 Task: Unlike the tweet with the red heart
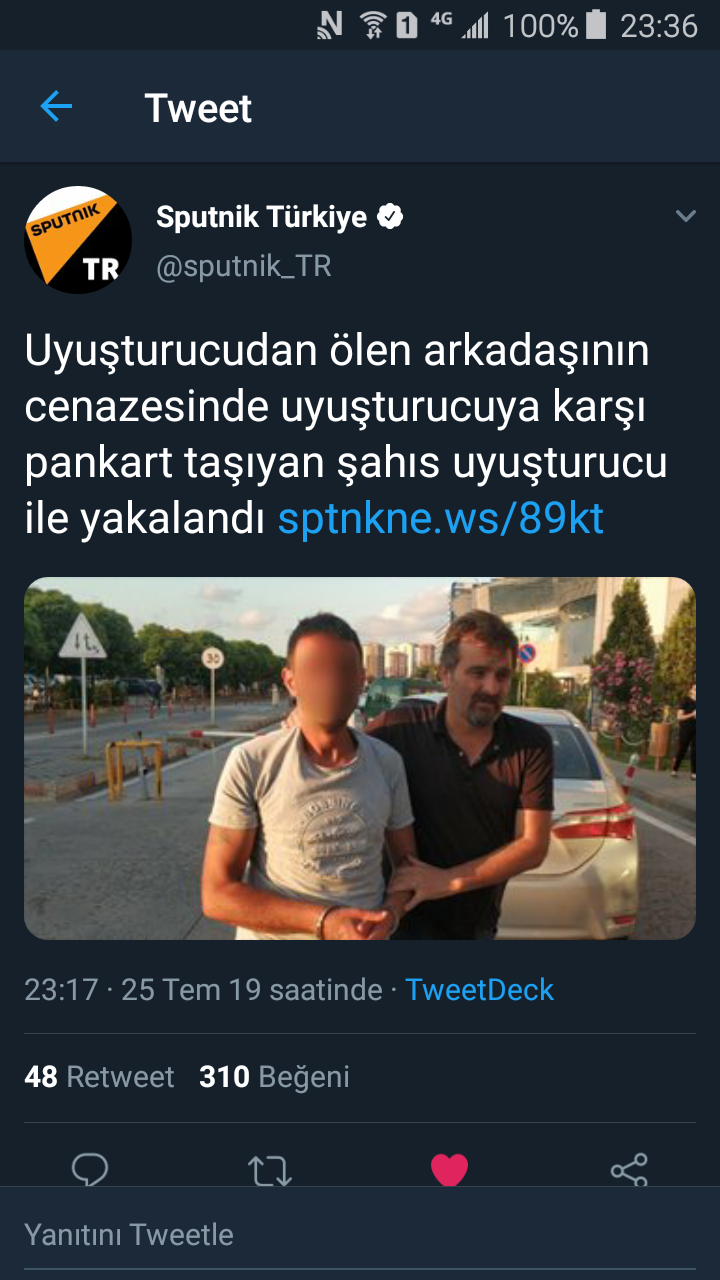[x=449, y=1170]
